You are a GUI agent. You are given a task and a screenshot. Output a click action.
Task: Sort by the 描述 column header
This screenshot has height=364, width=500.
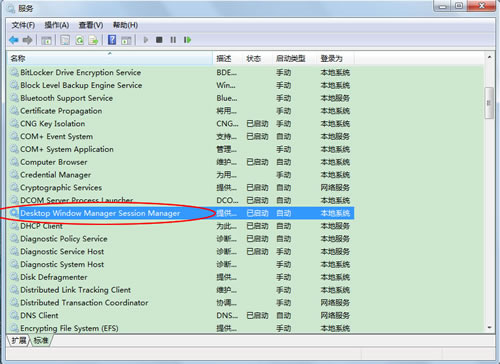point(227,58)
